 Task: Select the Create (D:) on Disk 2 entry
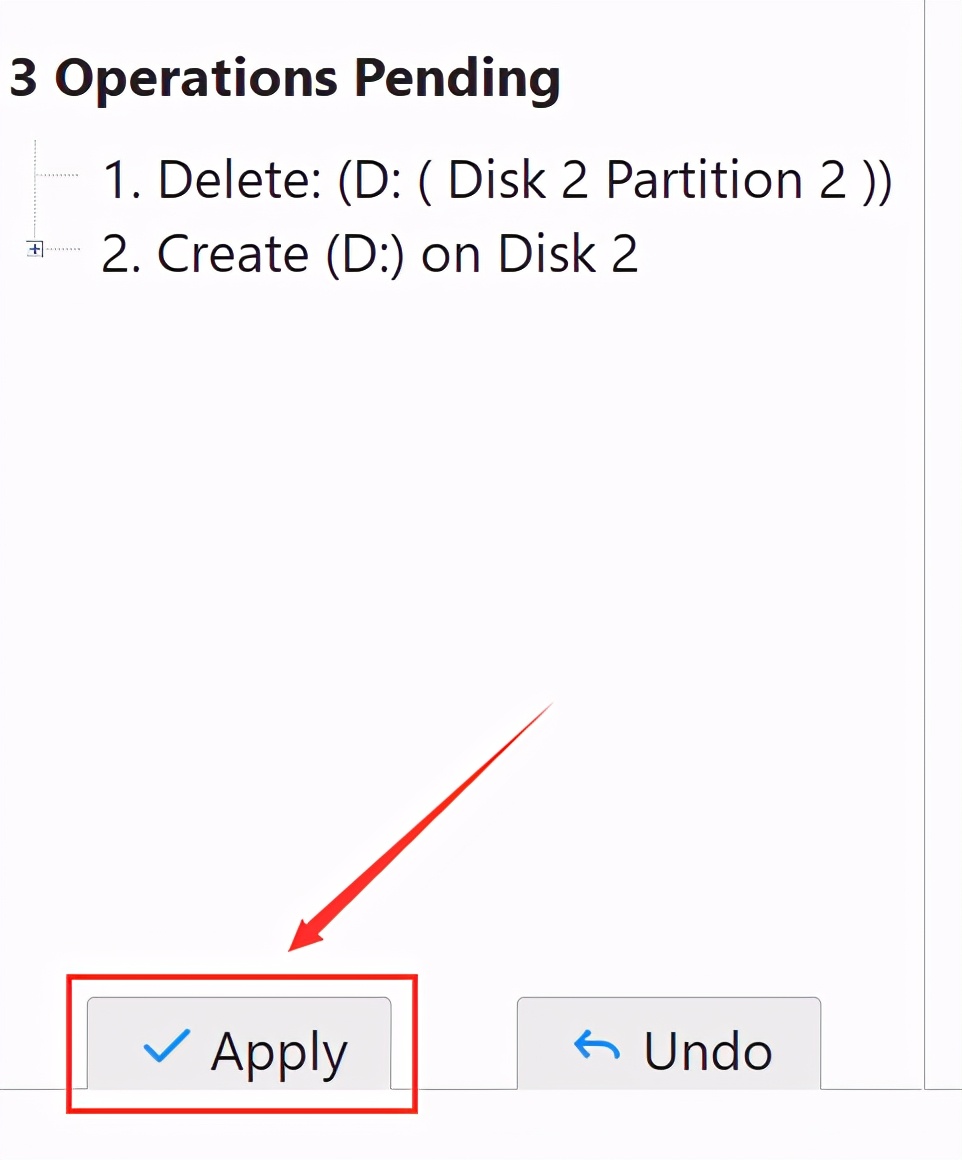tap(370, 254)
